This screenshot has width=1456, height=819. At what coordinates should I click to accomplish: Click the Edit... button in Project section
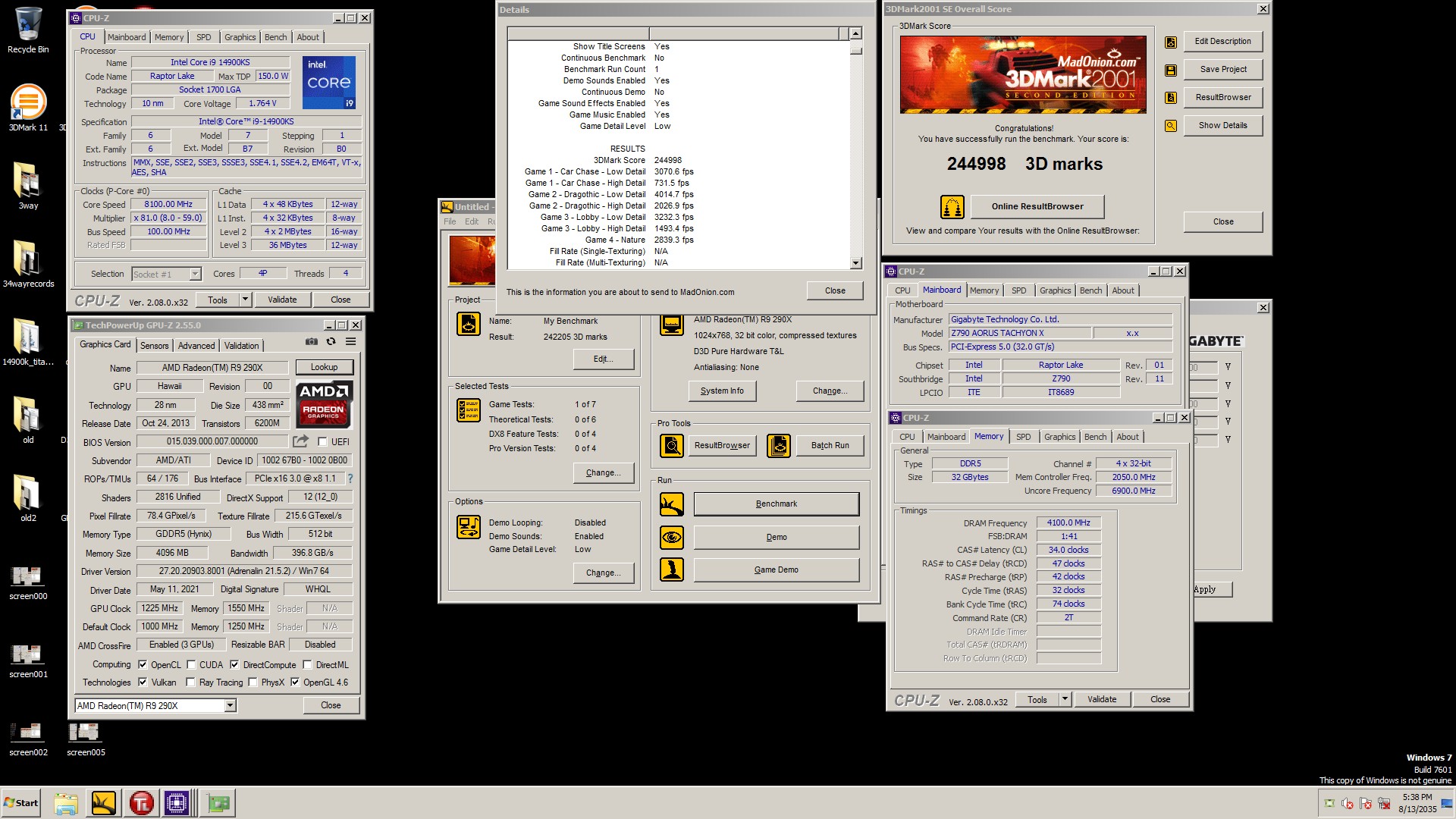pos(604,359)
